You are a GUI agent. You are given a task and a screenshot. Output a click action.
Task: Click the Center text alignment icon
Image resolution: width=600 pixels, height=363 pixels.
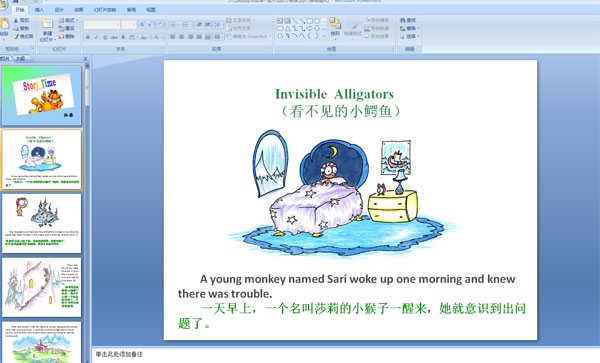tap(181, 37)
